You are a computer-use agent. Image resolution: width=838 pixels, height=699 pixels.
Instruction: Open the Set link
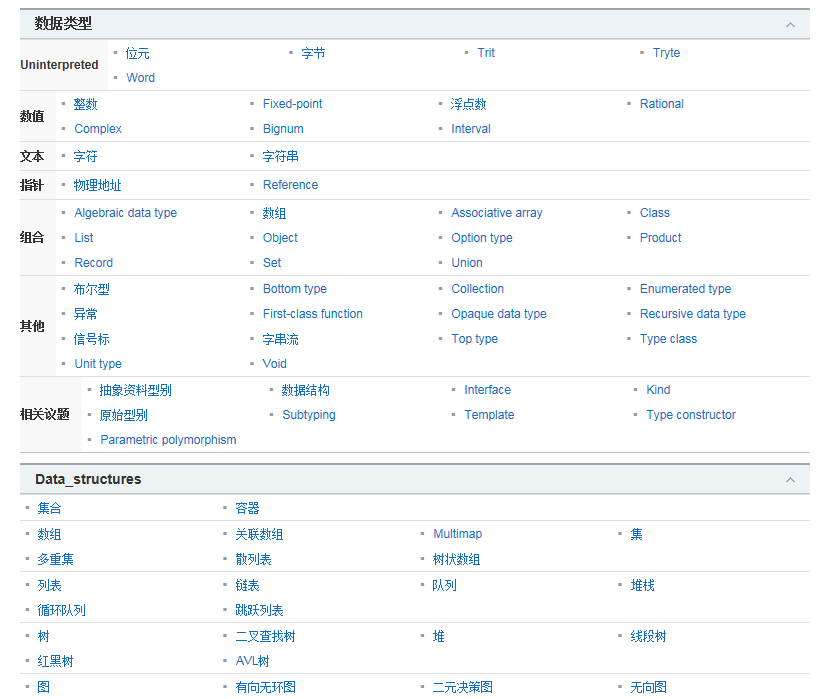click(x=271, y=263)
